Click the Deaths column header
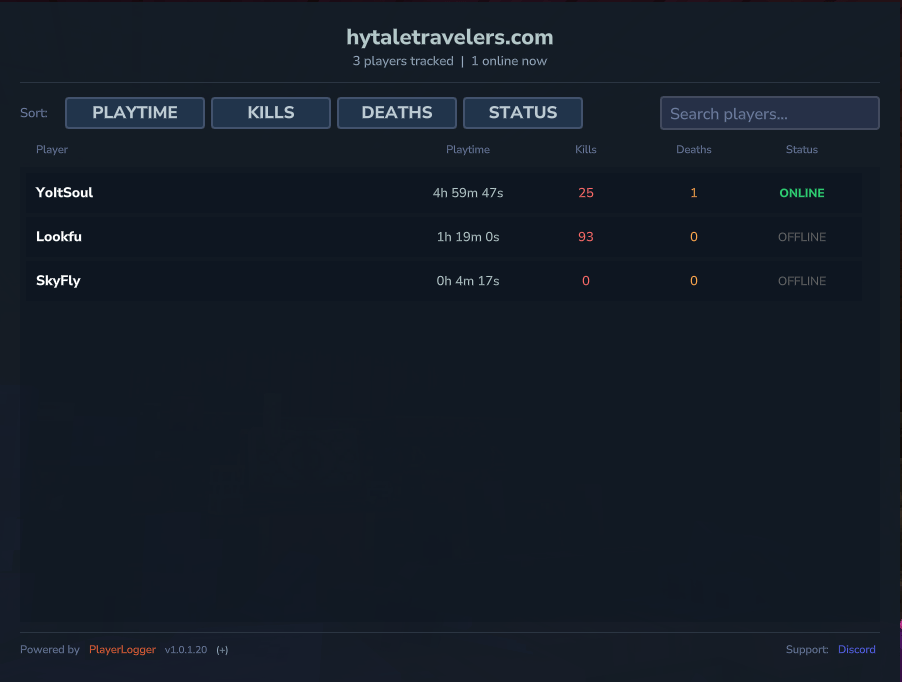The image size is (902, 682). pos(694,150)
